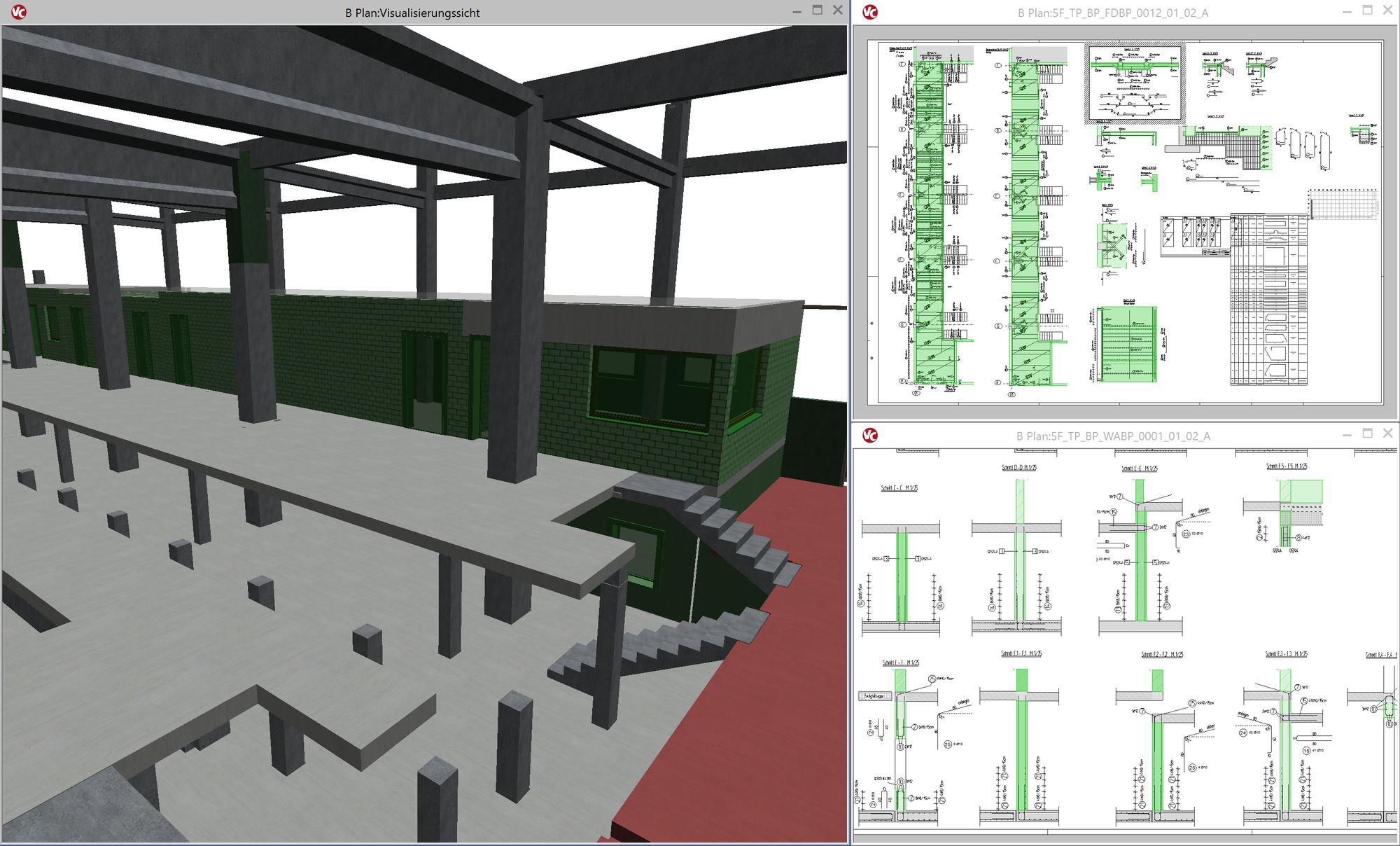Close the Visualisierungssicht window

point(837,11)
